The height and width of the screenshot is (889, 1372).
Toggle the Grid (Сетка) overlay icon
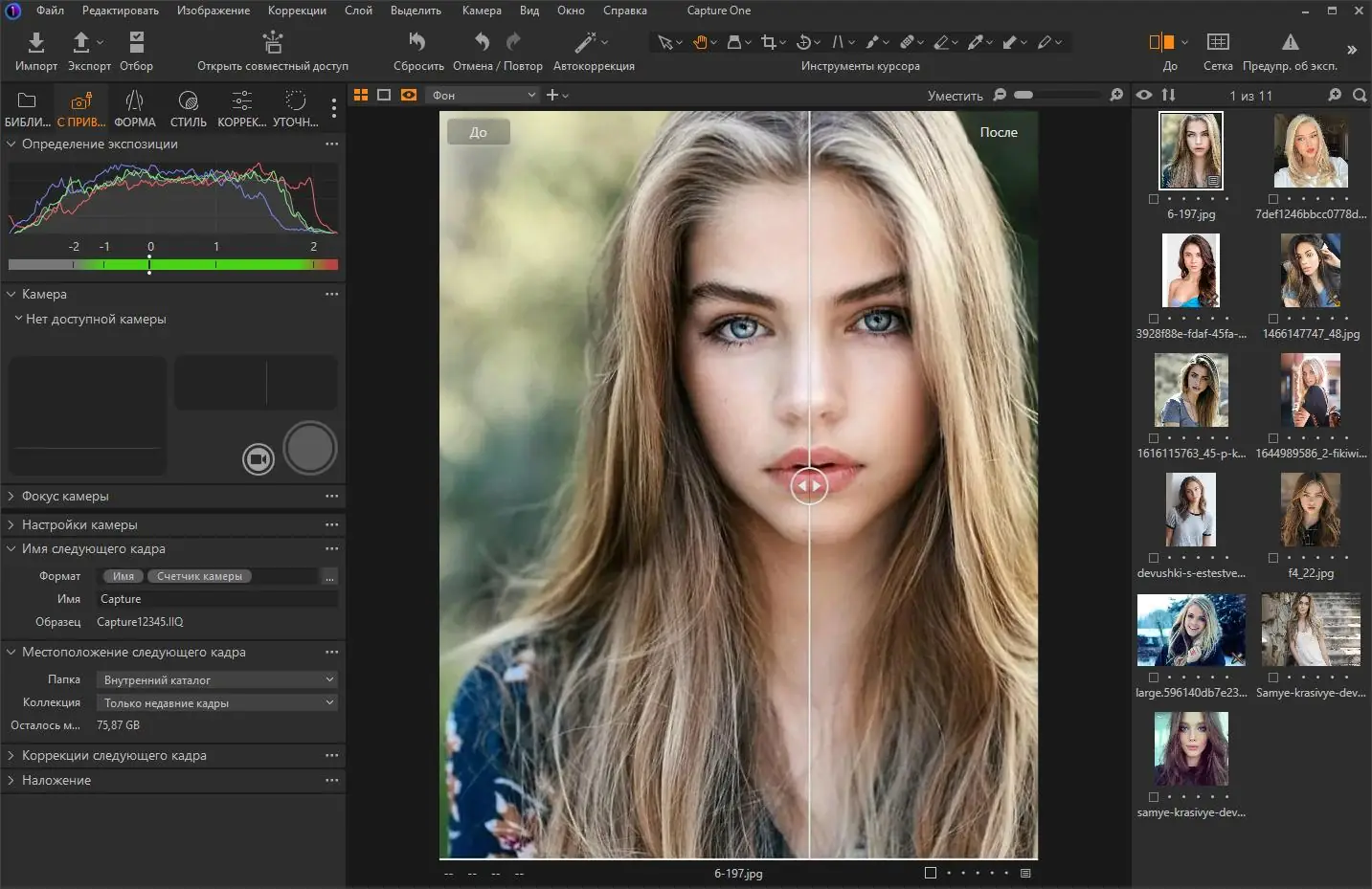[1218, 42]
